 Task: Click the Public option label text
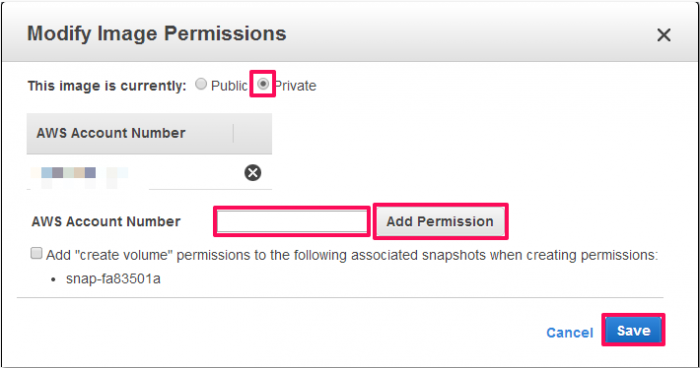pyautogui.click(x=229, y=85)
